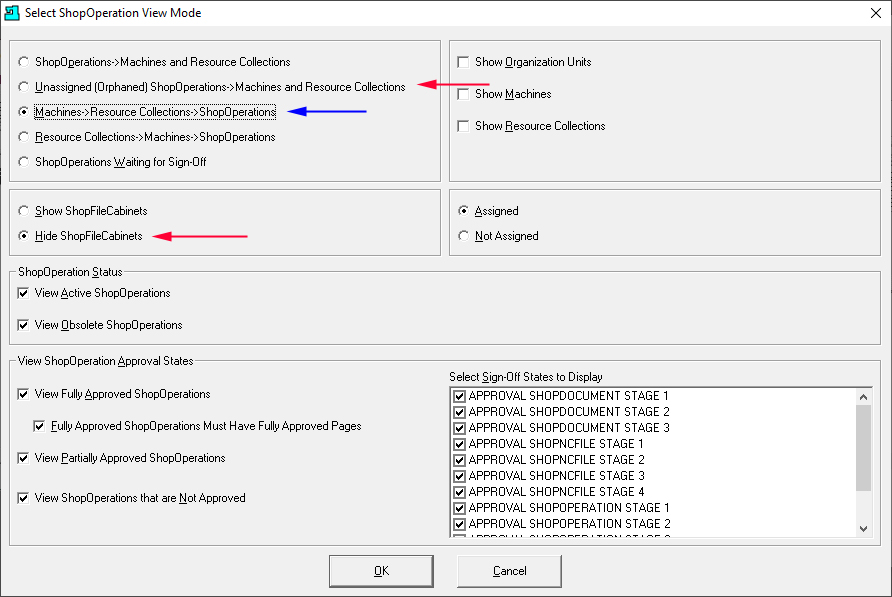Uncheck APPROVAL SHOPNCFILE STAGE 3
This screenshot has width=892, height=597.
pyautogui.click(x=460, y=476)
